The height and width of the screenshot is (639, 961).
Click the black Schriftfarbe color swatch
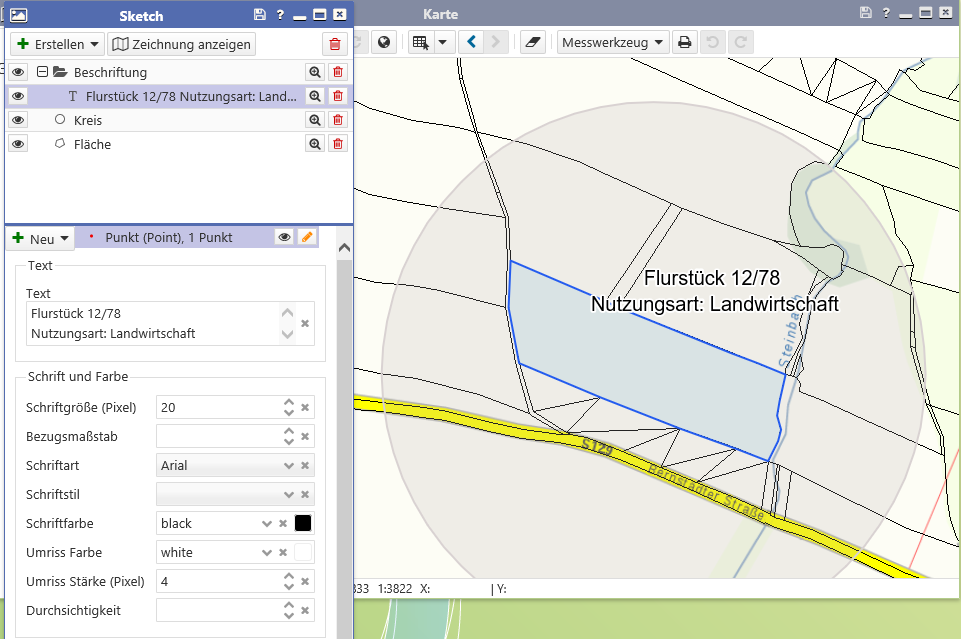coord(303,523)
